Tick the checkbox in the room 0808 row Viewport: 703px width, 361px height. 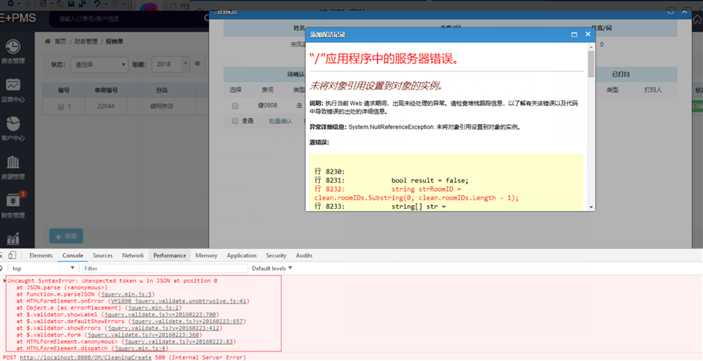[235, 106]
